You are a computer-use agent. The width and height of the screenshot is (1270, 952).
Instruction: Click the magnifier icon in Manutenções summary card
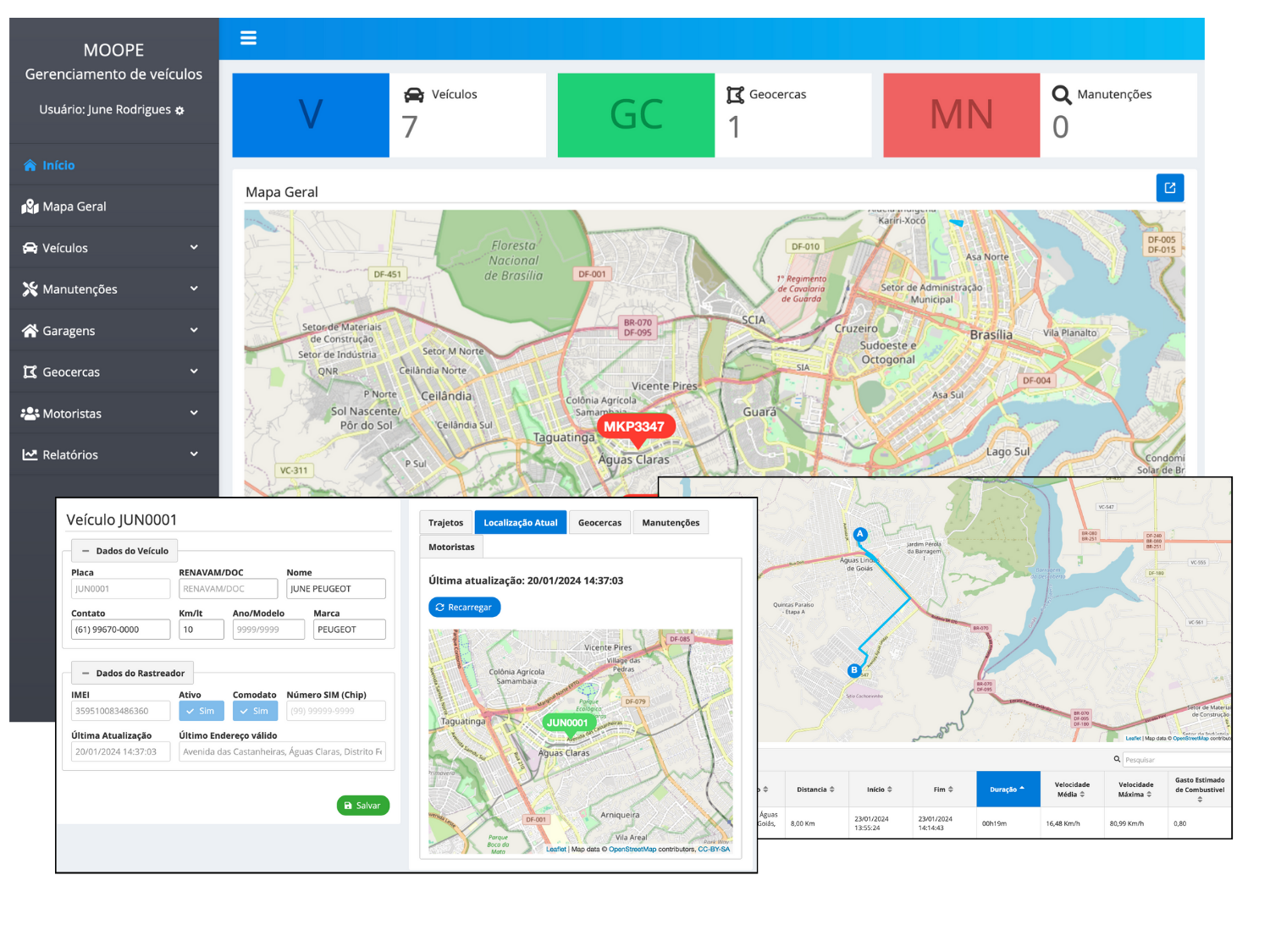(x=1062, y=95)
